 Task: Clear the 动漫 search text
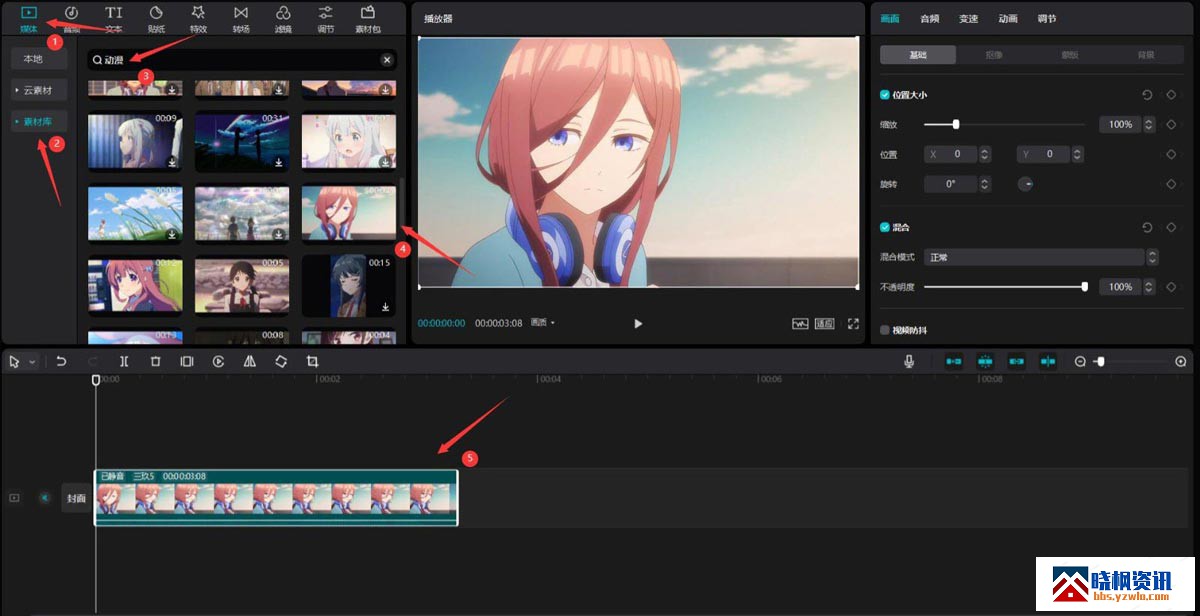pyautogui.click(x=387, y=60)
